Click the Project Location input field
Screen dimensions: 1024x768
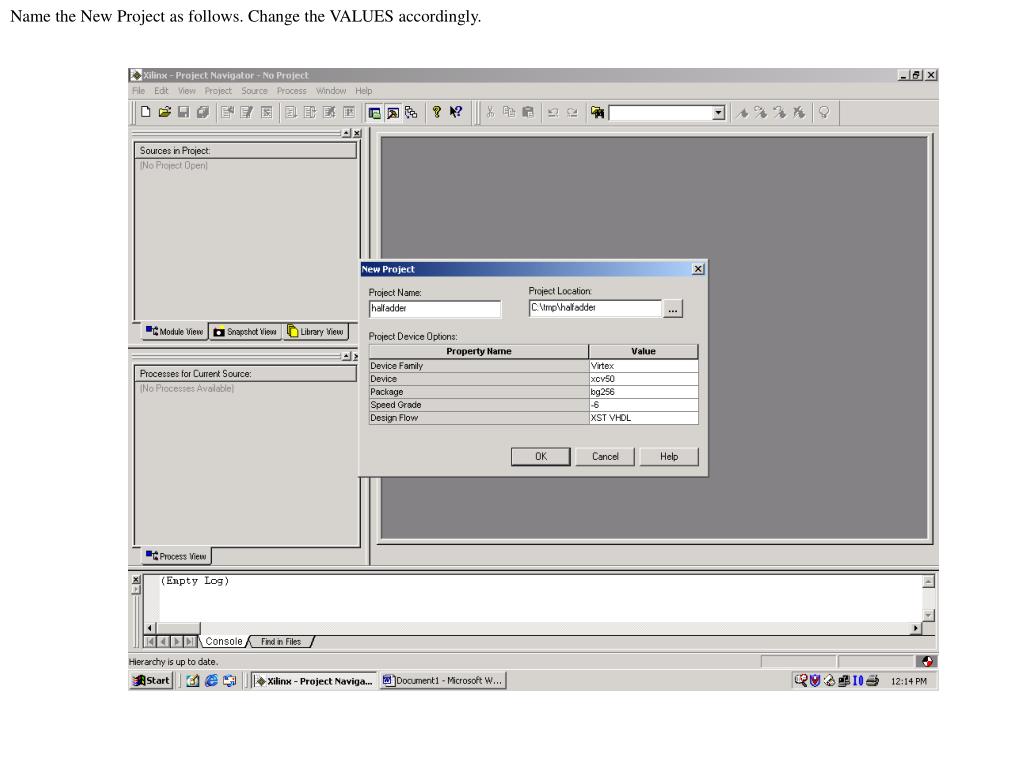(595, 308)
